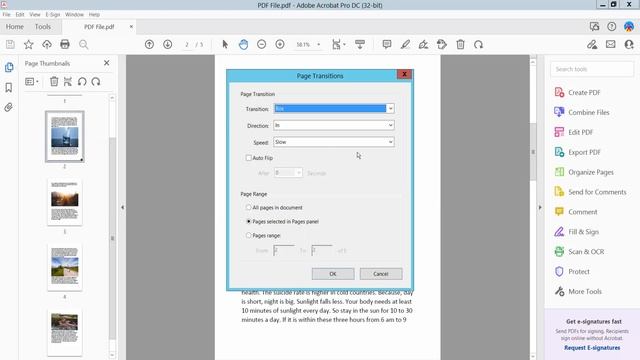Viewport: 640px width, 360px height.
Task: Select the page 2 thumbnail
Action: coord(64,136)
